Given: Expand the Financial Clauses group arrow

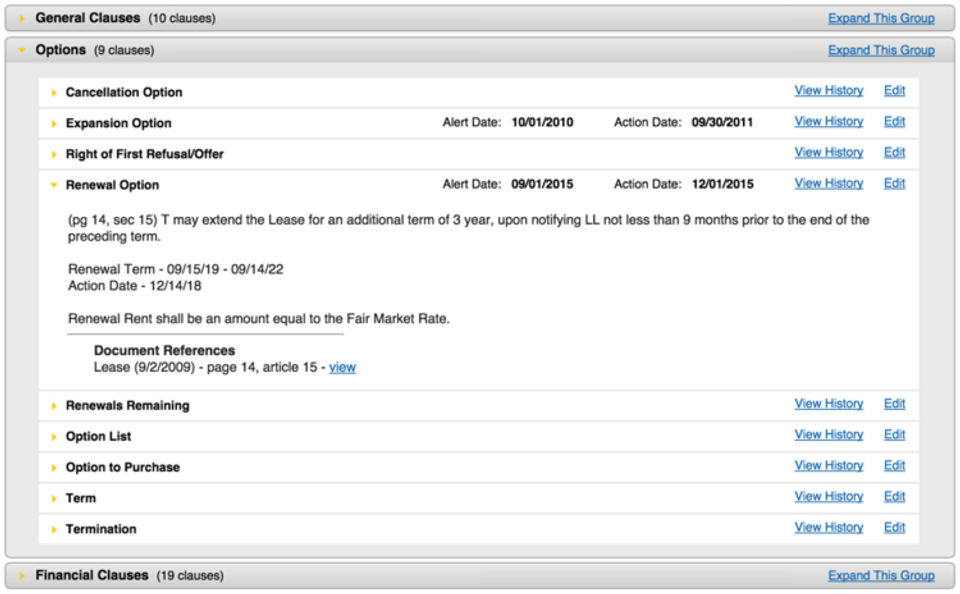Looking at the screenshot, I should pos(22,576).
